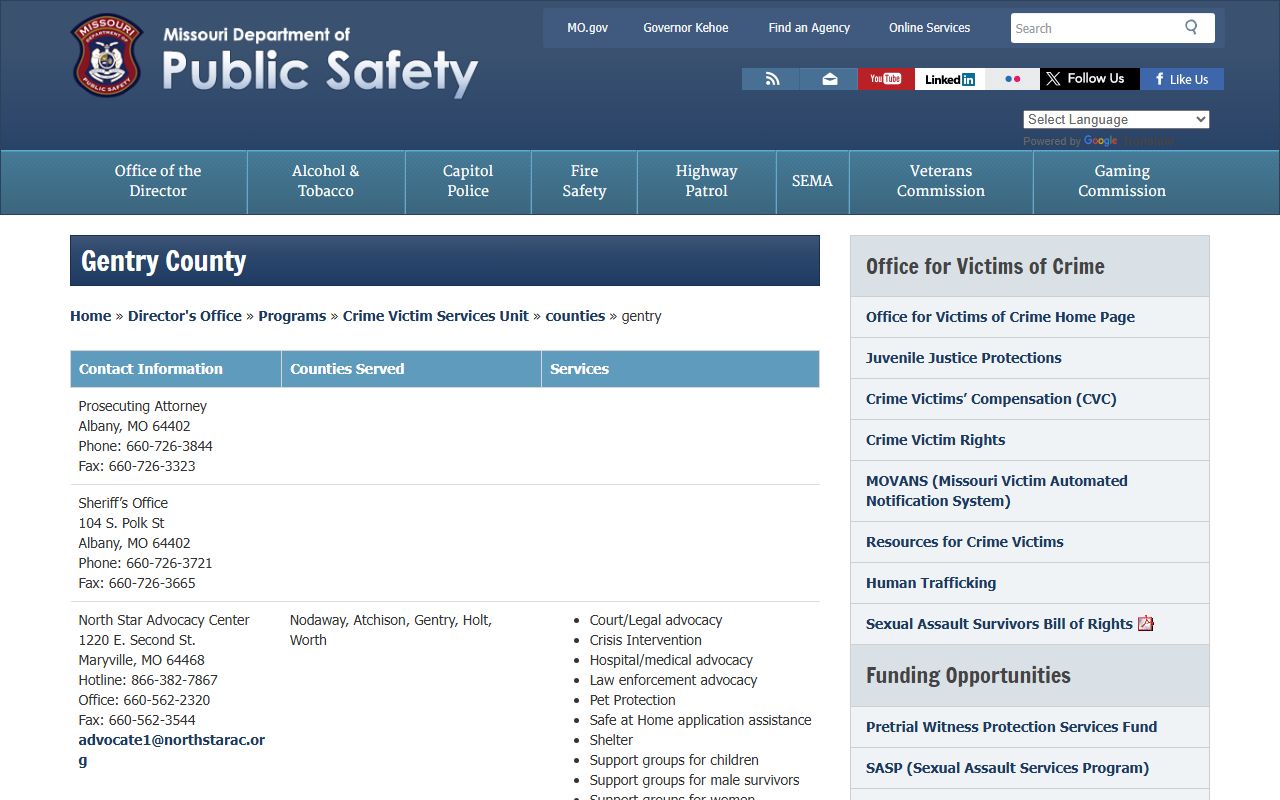Email advocate1@northstarac.org link

(x=172, y=750)
